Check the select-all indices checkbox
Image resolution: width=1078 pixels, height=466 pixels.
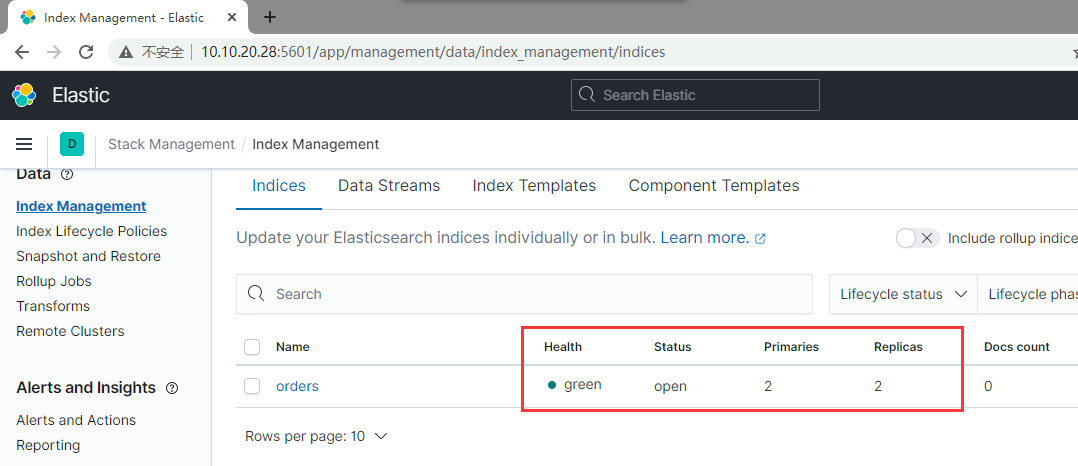pyautogui.click(x=252, y=347)
